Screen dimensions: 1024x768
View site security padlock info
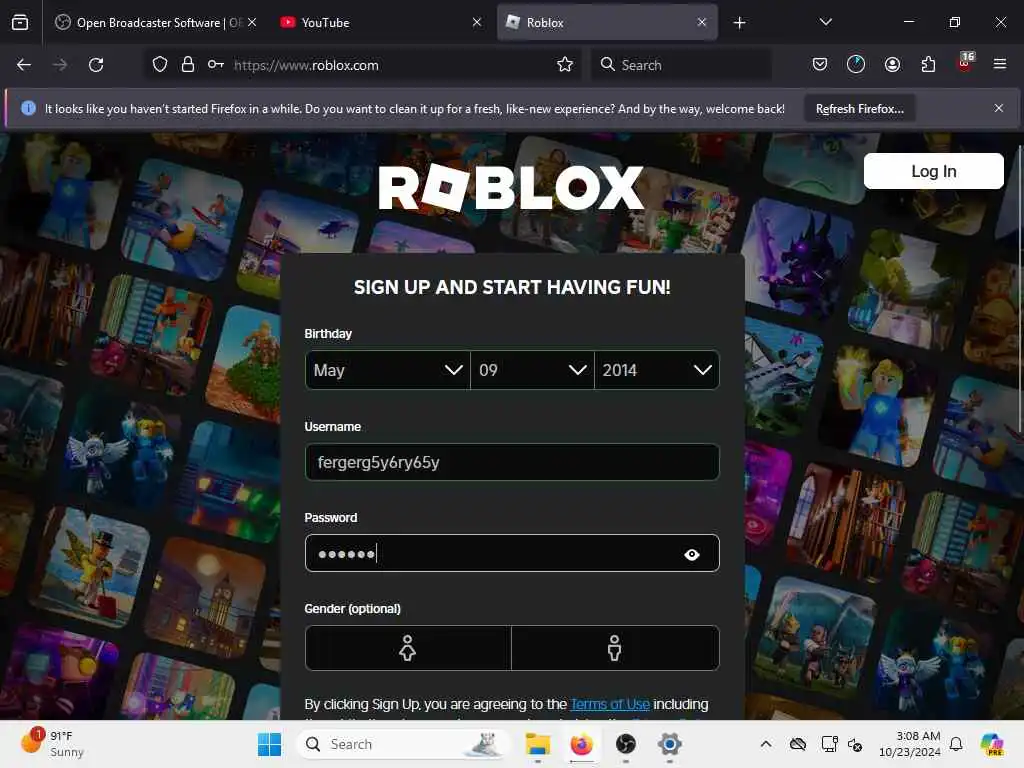pos(188,65)
